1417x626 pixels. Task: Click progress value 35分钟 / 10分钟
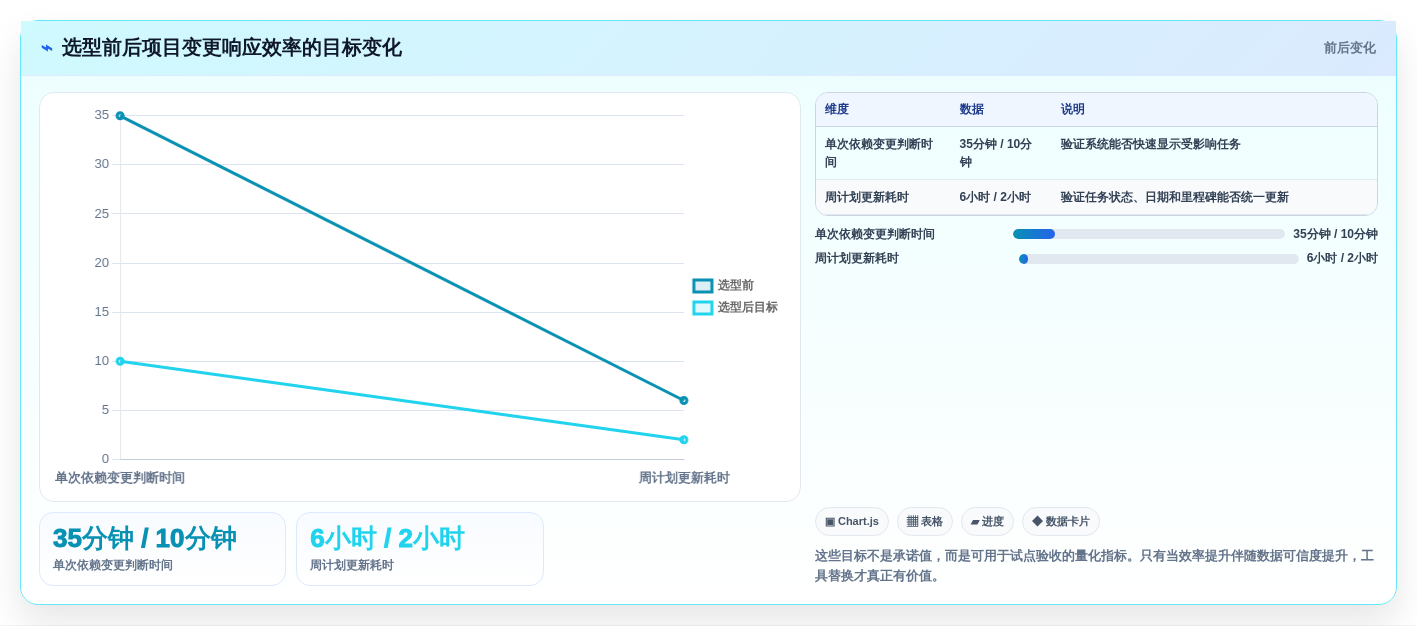pyautogui.click(x=1335, y=234)
